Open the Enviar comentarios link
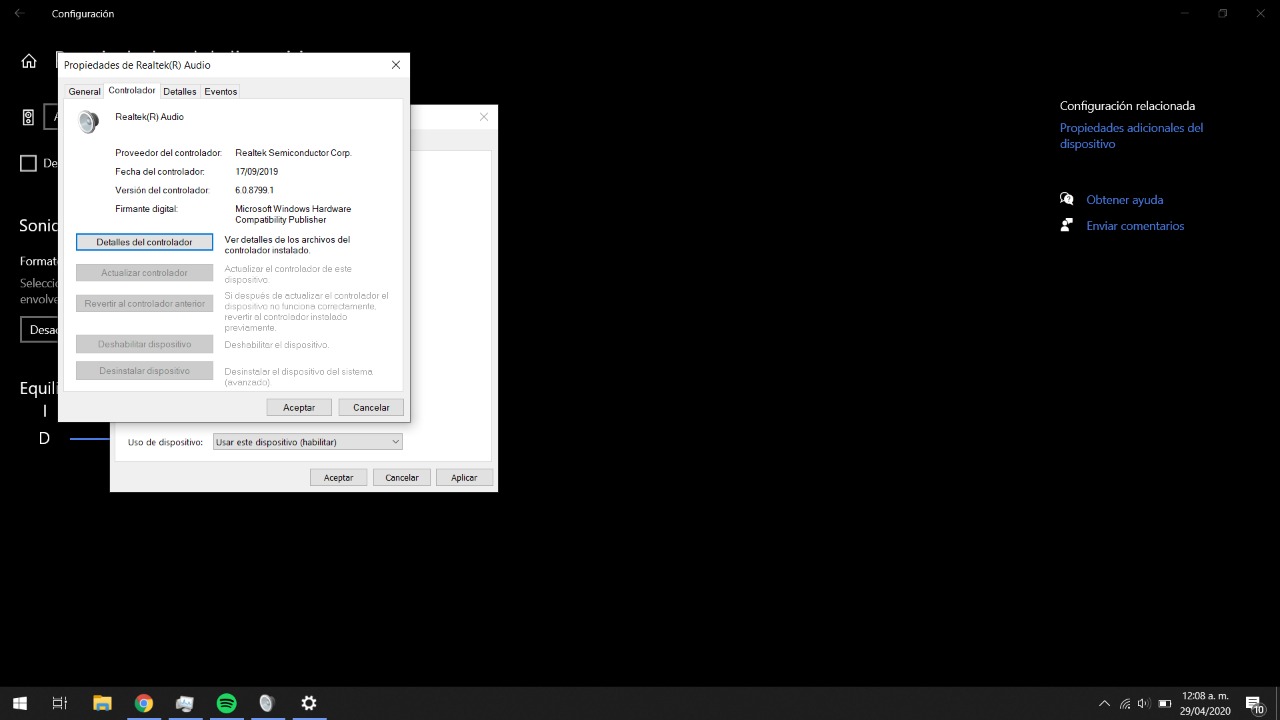The width and height of the screenshot is (1280, 720). (1135, 226)
